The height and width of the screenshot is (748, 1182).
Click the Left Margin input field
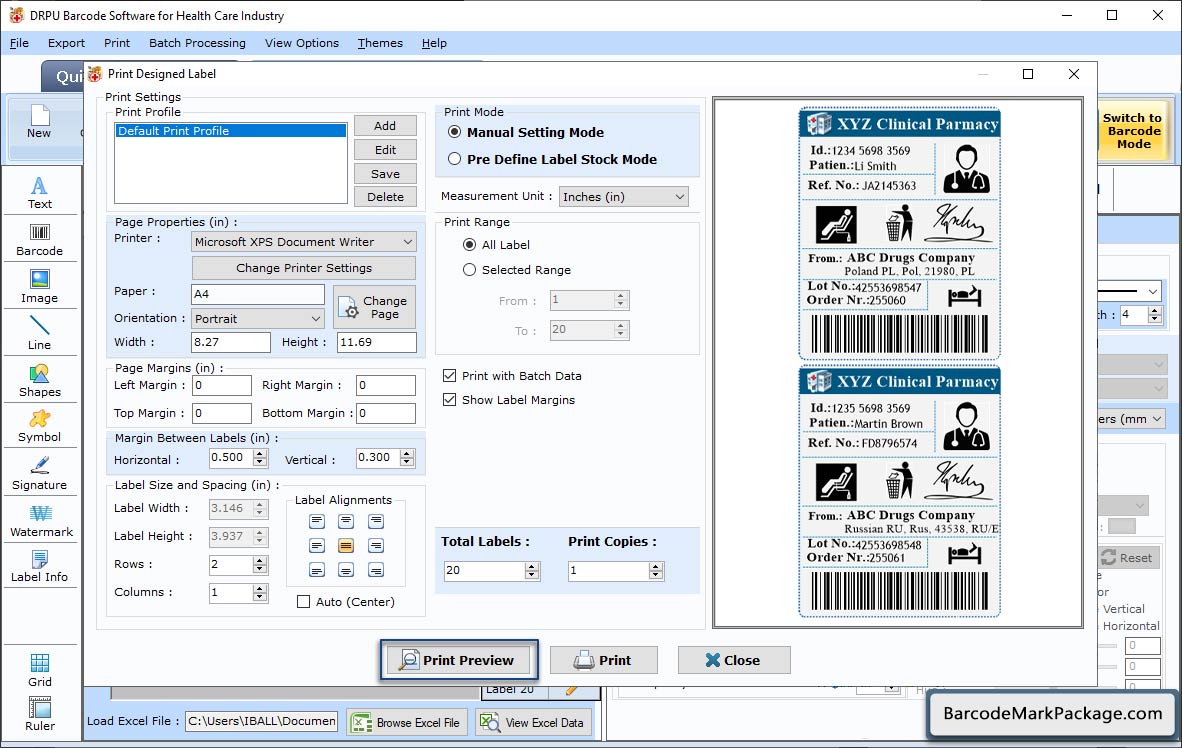point(222,385)
